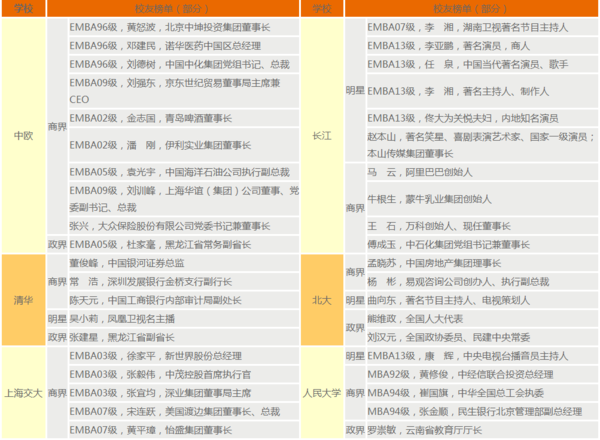Click the row for 潘刚, 伊利实业集团董事长

pos(184,145)
